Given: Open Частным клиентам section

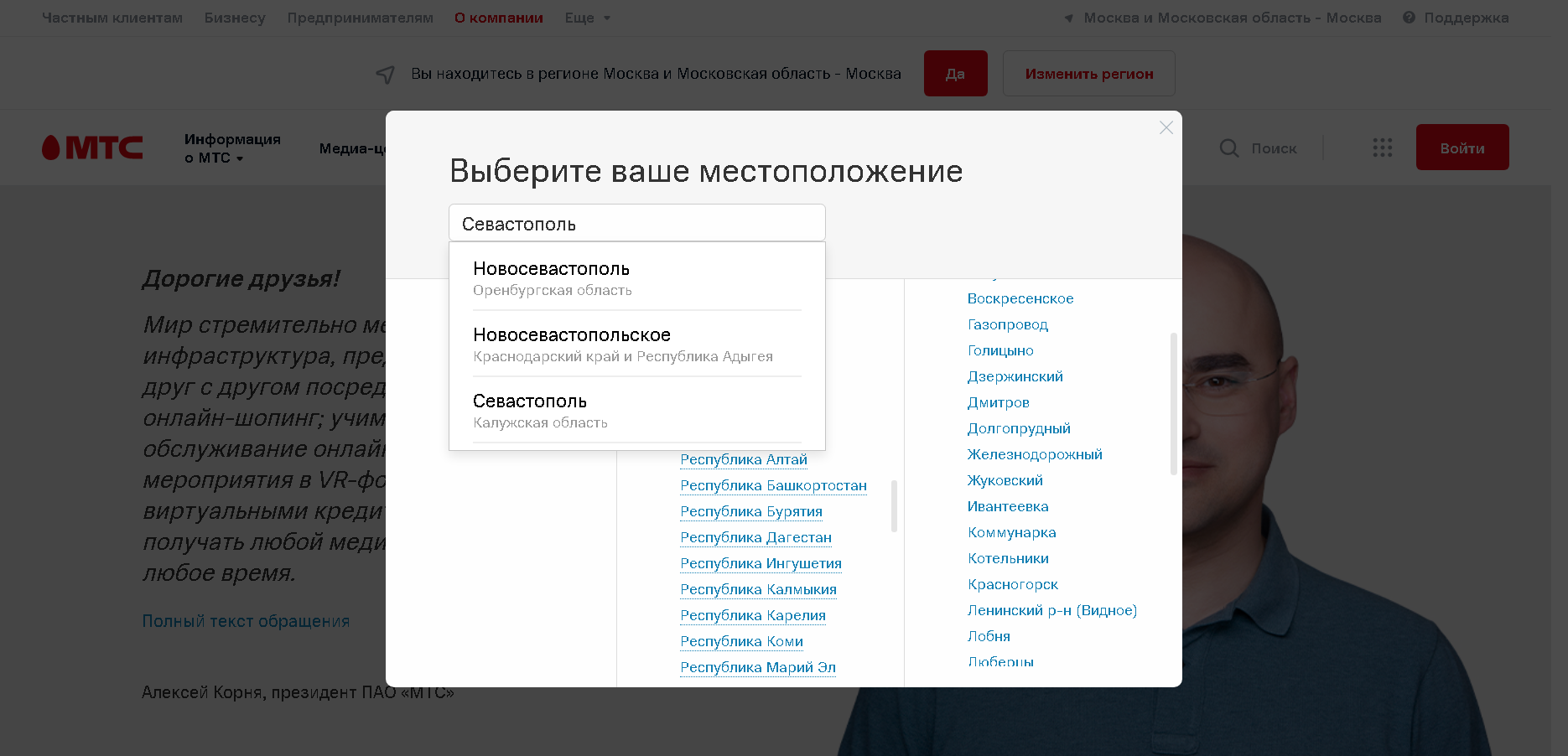Looking at the screenshot, I should point(112,18).
